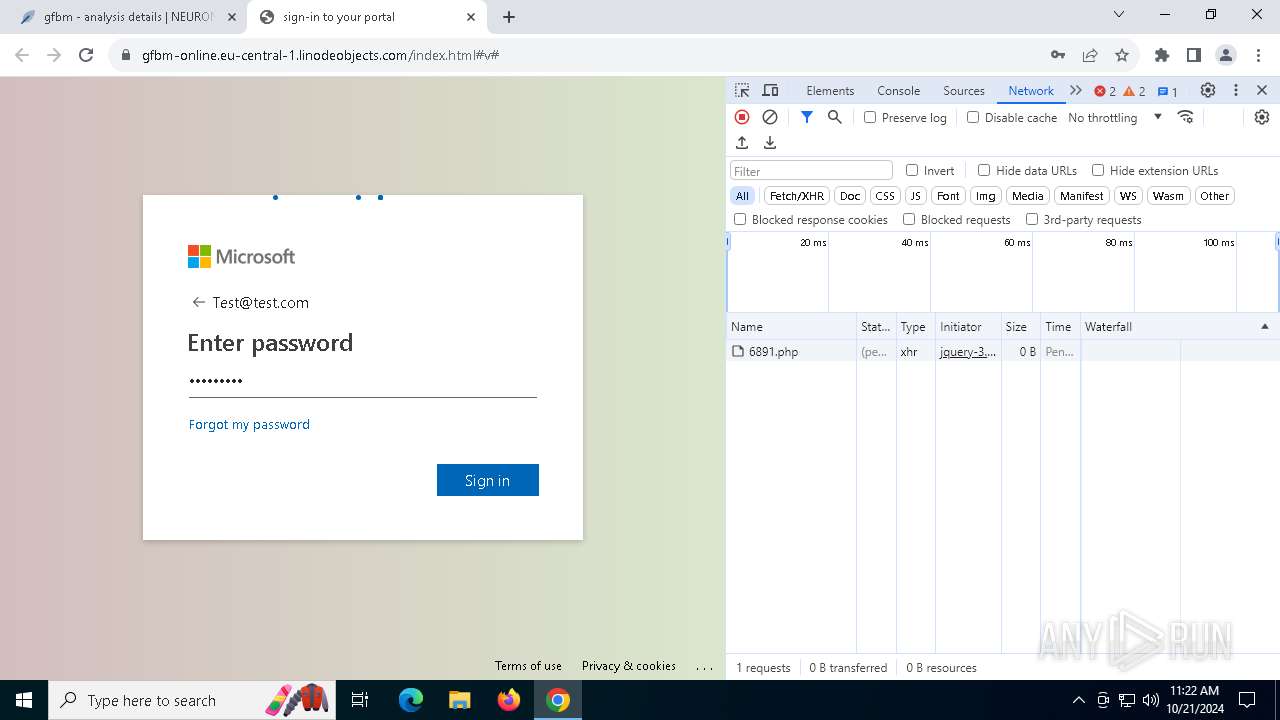
Task: Open the Forgot my password link
Action: coord(249,424)
